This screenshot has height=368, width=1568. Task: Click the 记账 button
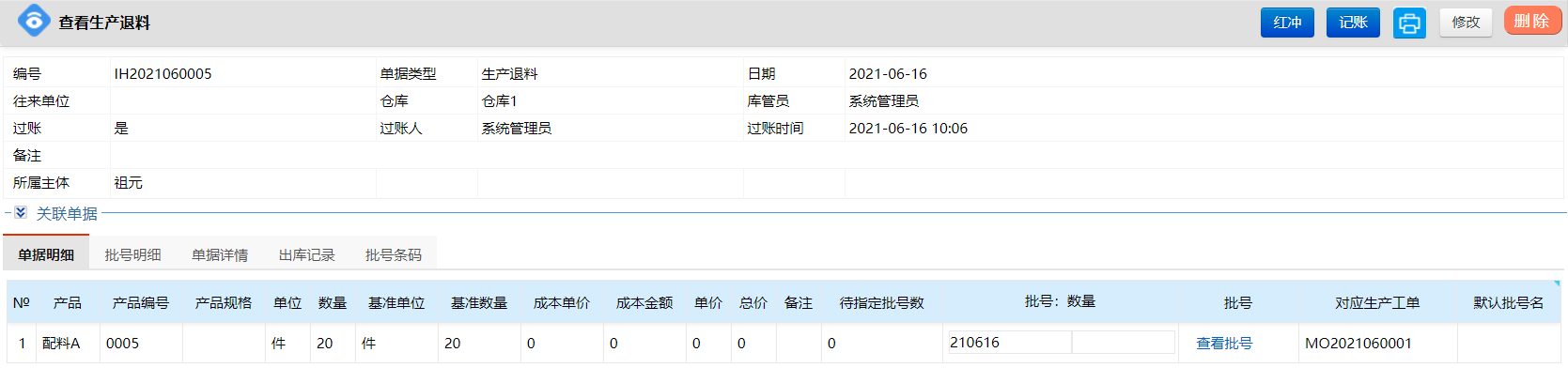[1353, 23]
